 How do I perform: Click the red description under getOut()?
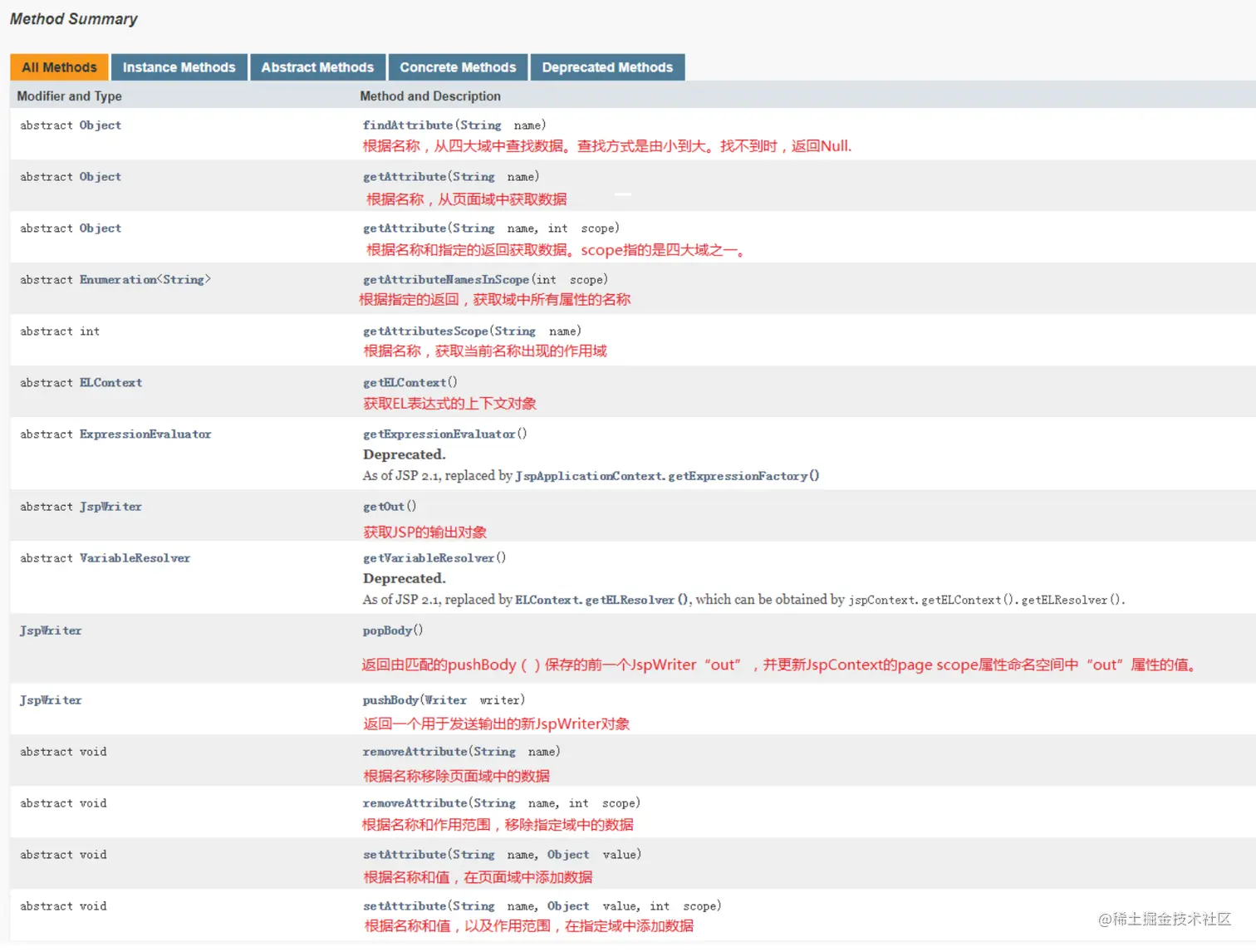424,532
